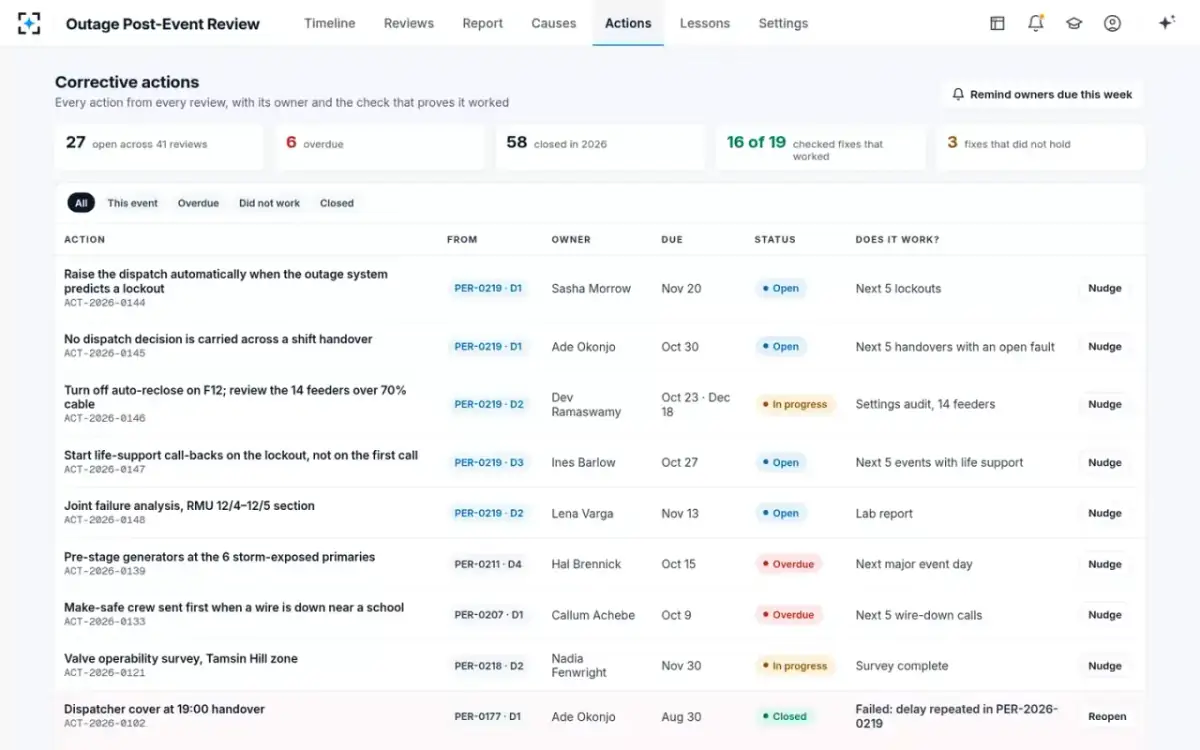The height and width of the screenshot is (750, 1200).
Task: Nudge owner of ACT-2026-0144
Action: [1105, 288]
